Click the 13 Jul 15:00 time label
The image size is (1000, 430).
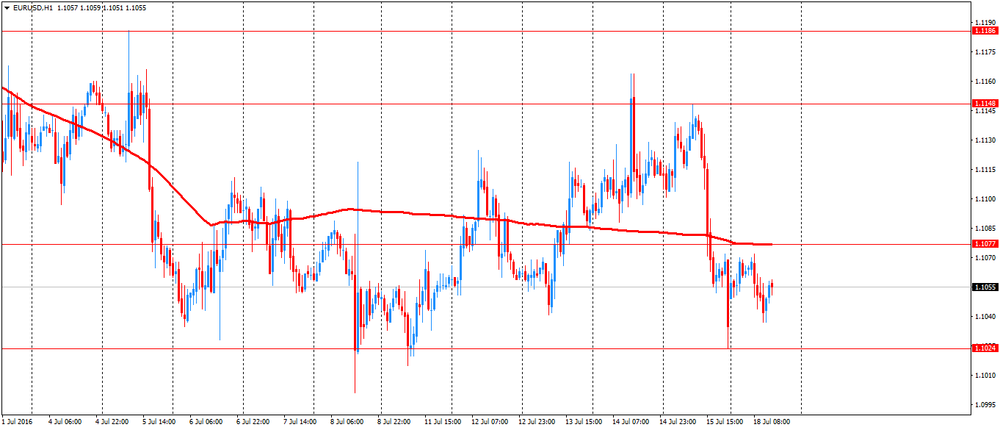(x=582, y=422)
